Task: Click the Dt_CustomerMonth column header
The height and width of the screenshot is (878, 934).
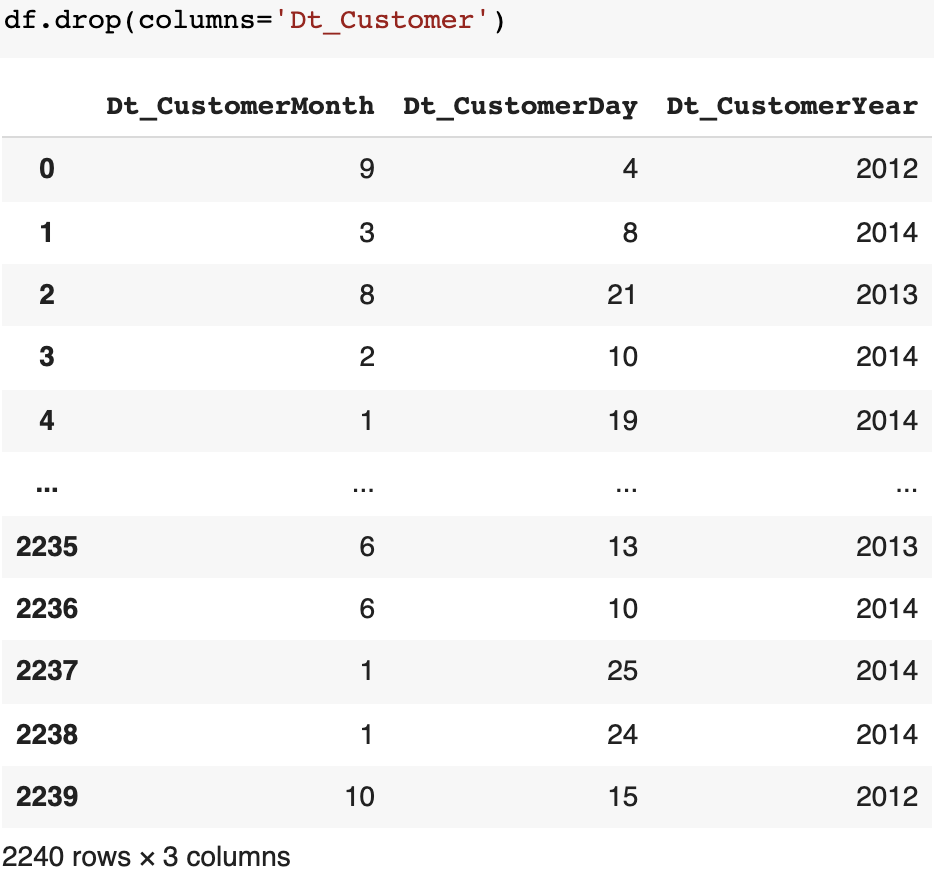Action: (x=240, y=105)
